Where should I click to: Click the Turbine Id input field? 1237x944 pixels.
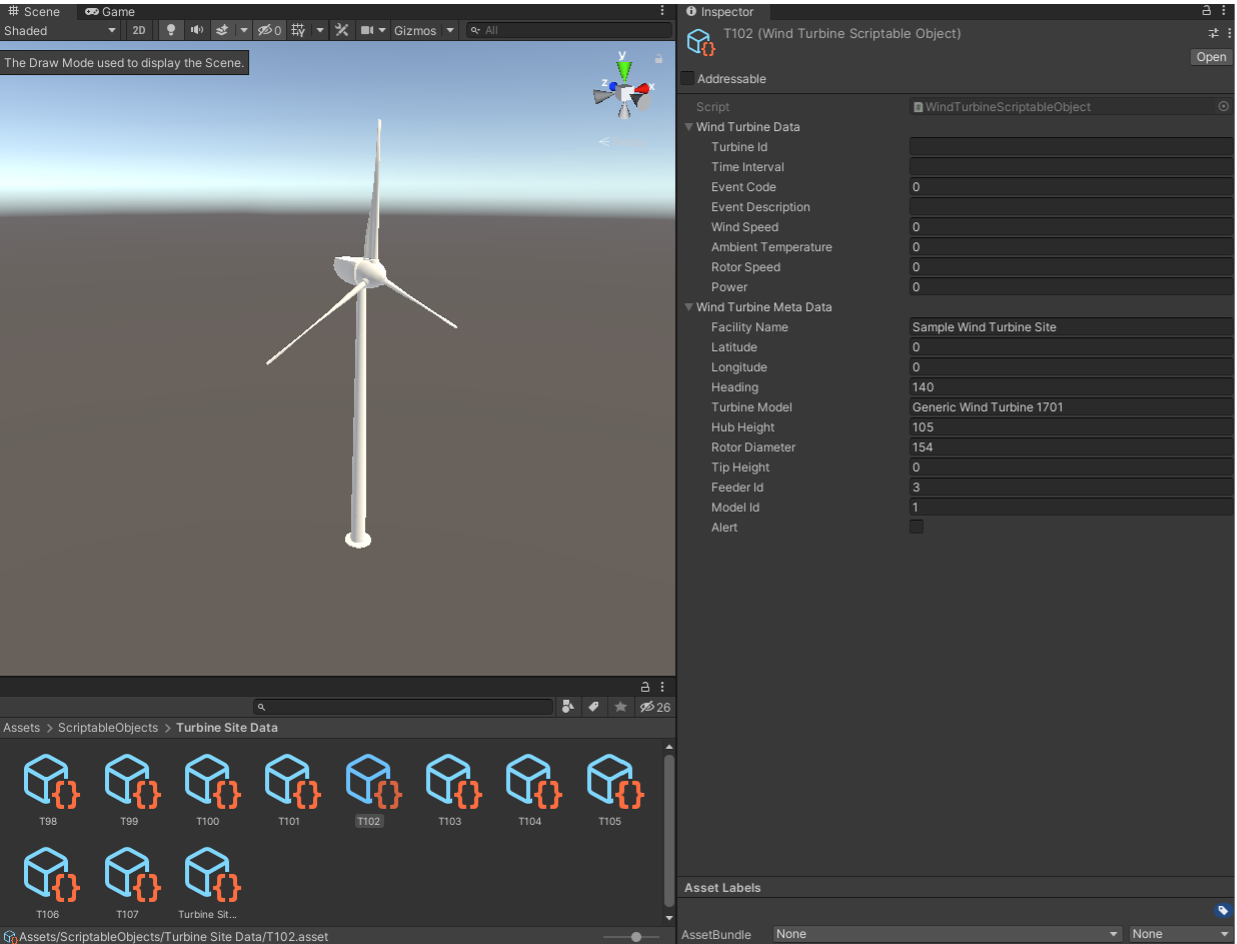1071,147
